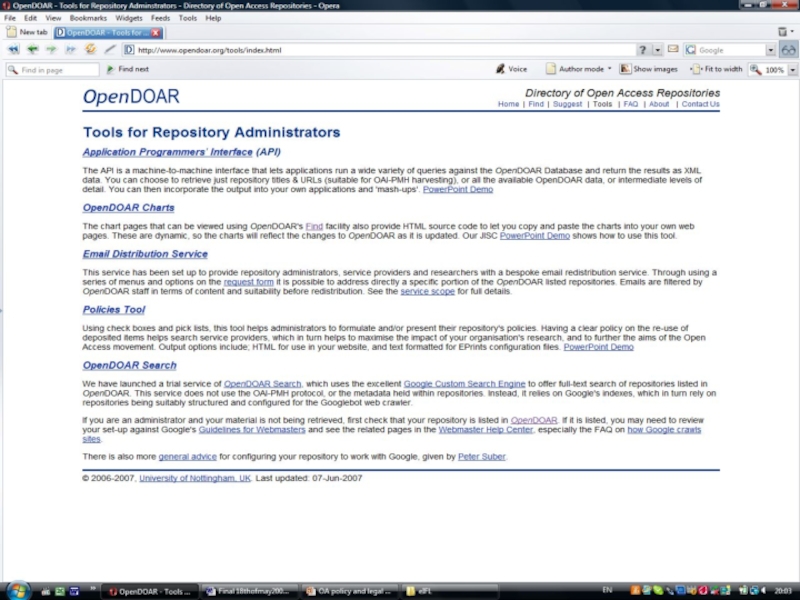Open Email Distribution Service heading link

[x=145, y=254]
